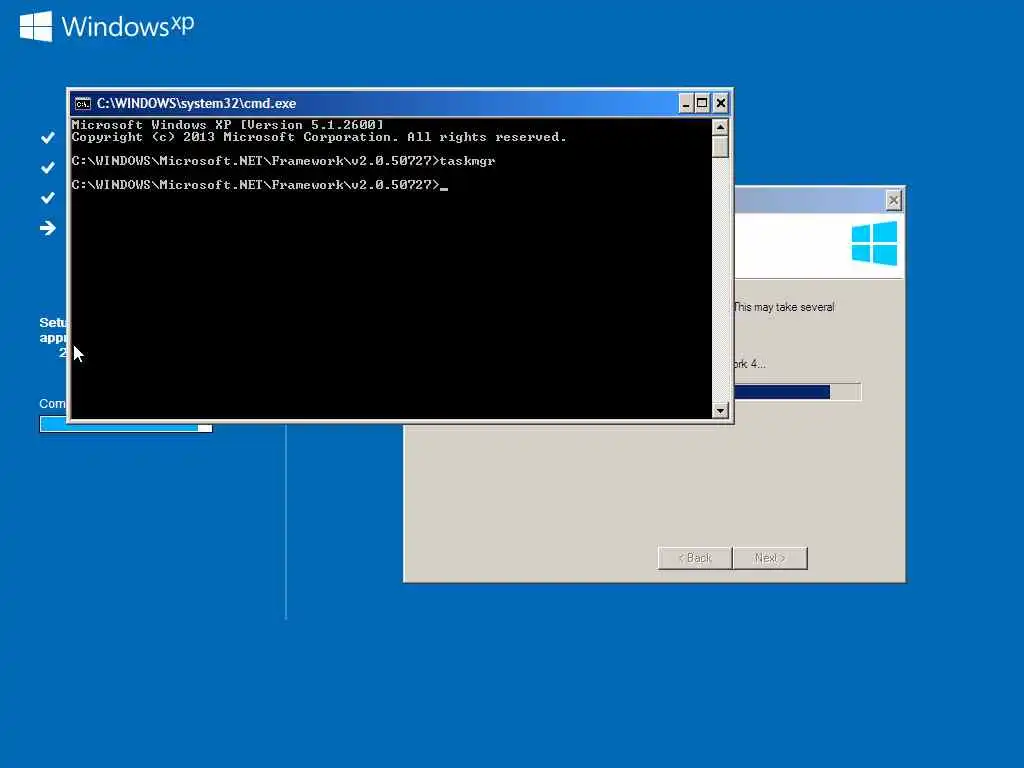Image resolution: width=1024 pixels, height=768 pixels.
Task: Click the disabled Back button in setup dialog
Action: point(695,558)
